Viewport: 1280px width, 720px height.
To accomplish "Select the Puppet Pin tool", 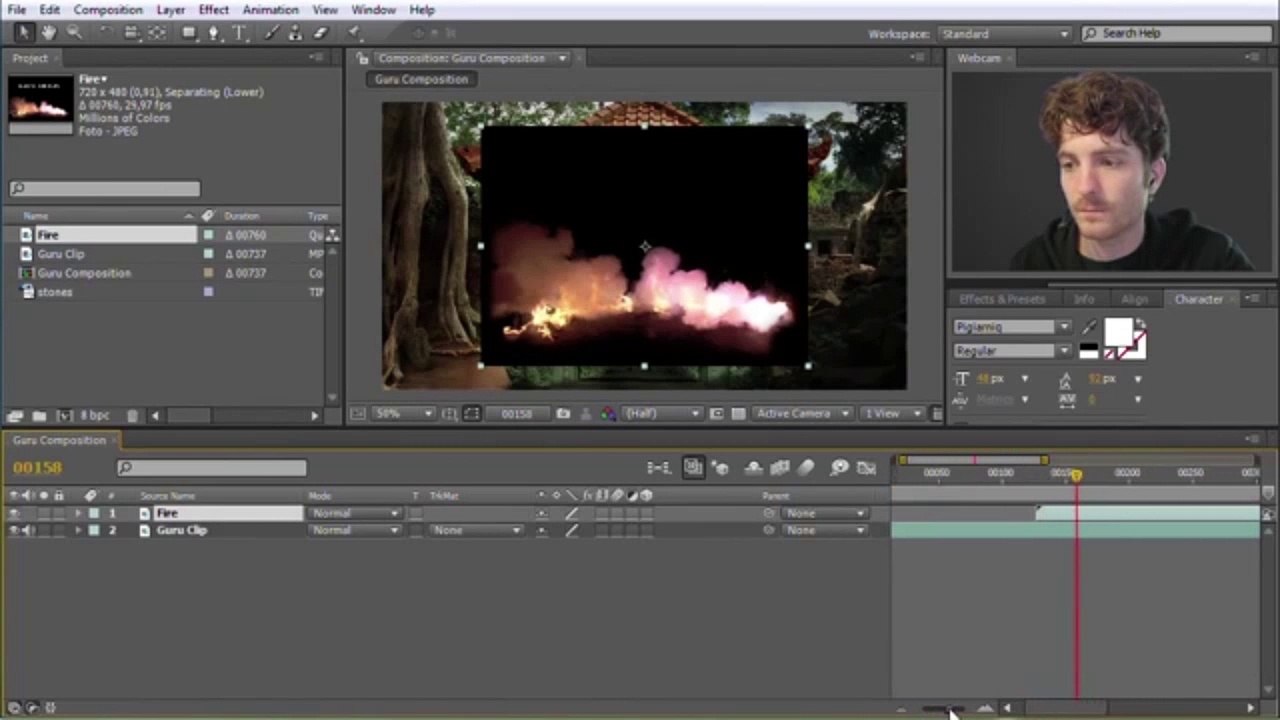I will [355, 33].
